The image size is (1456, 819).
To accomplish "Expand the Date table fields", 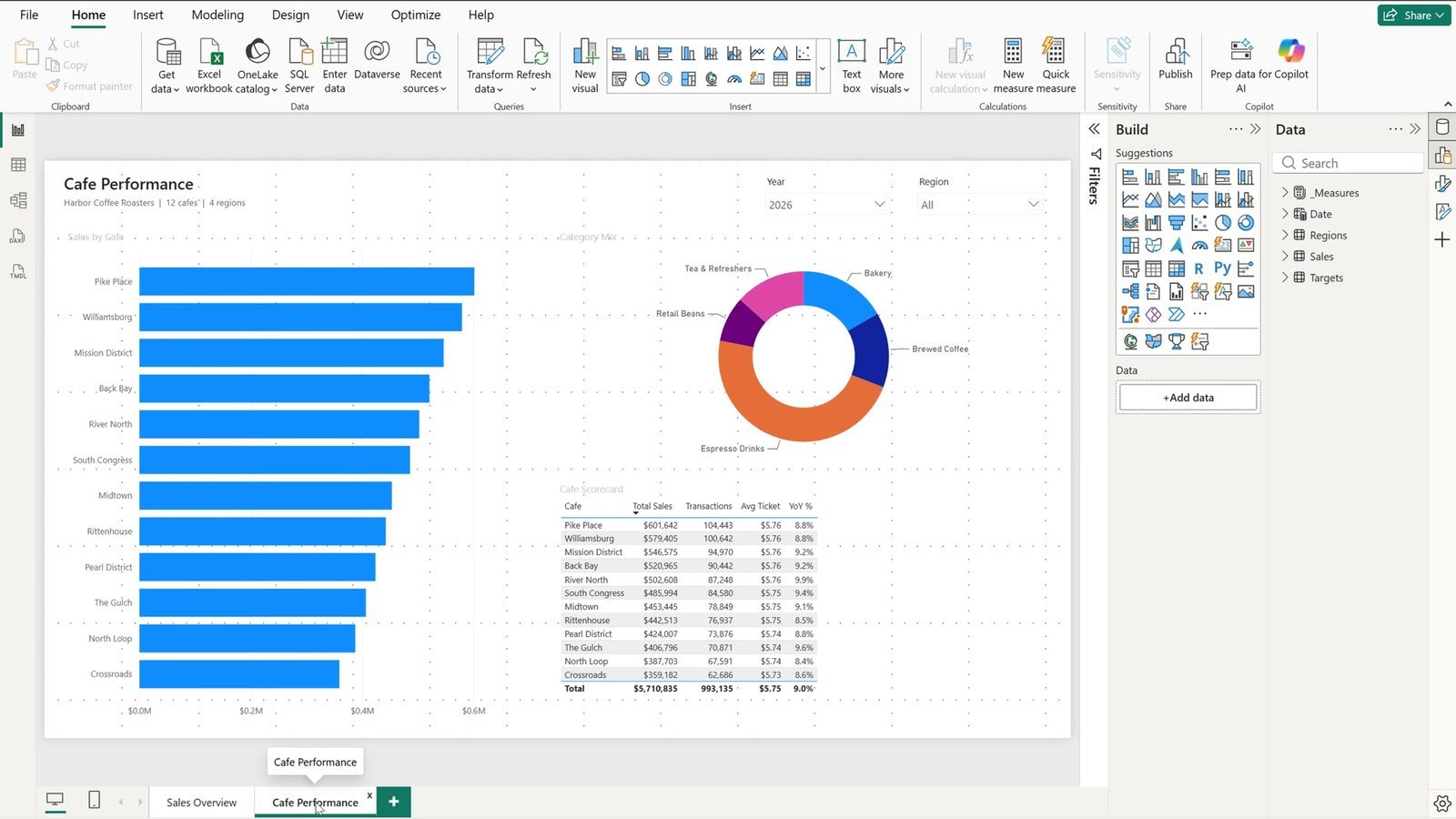I will (x=1285, y=214).
